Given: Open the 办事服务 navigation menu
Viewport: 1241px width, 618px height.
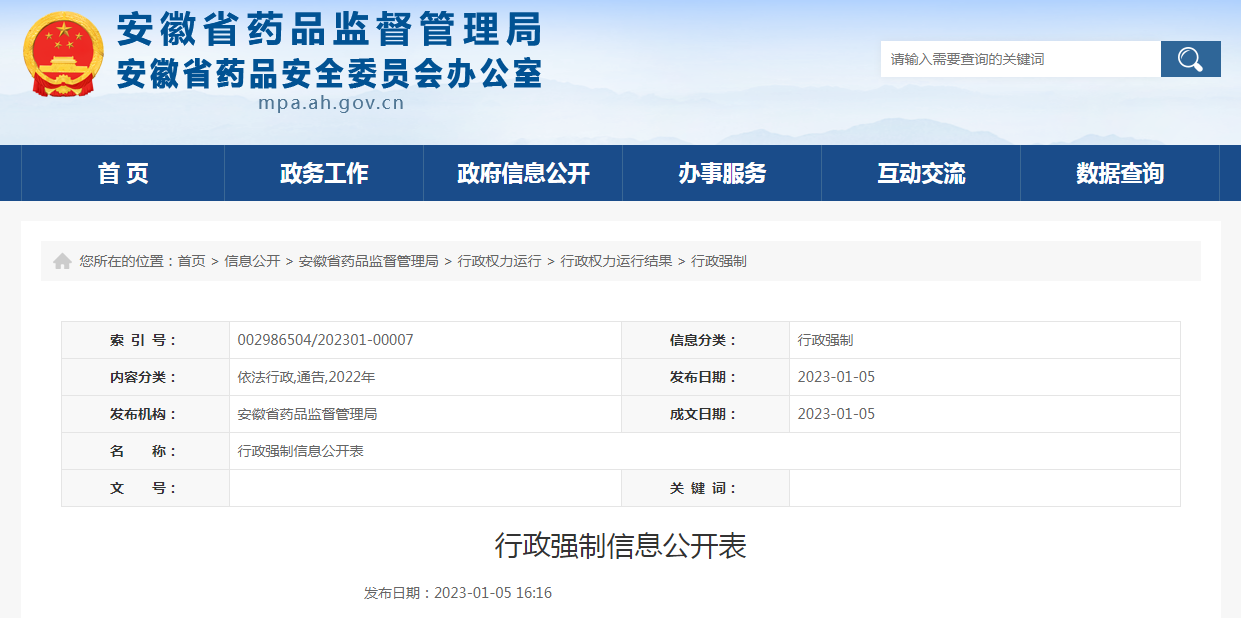Looking at the screenshot, I should point(722,173).
